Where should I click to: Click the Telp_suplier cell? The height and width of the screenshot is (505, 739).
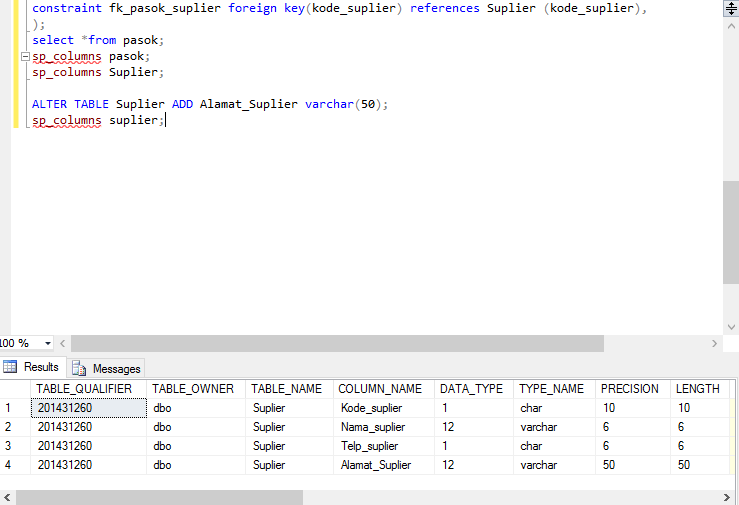click(x=384, y=446)
